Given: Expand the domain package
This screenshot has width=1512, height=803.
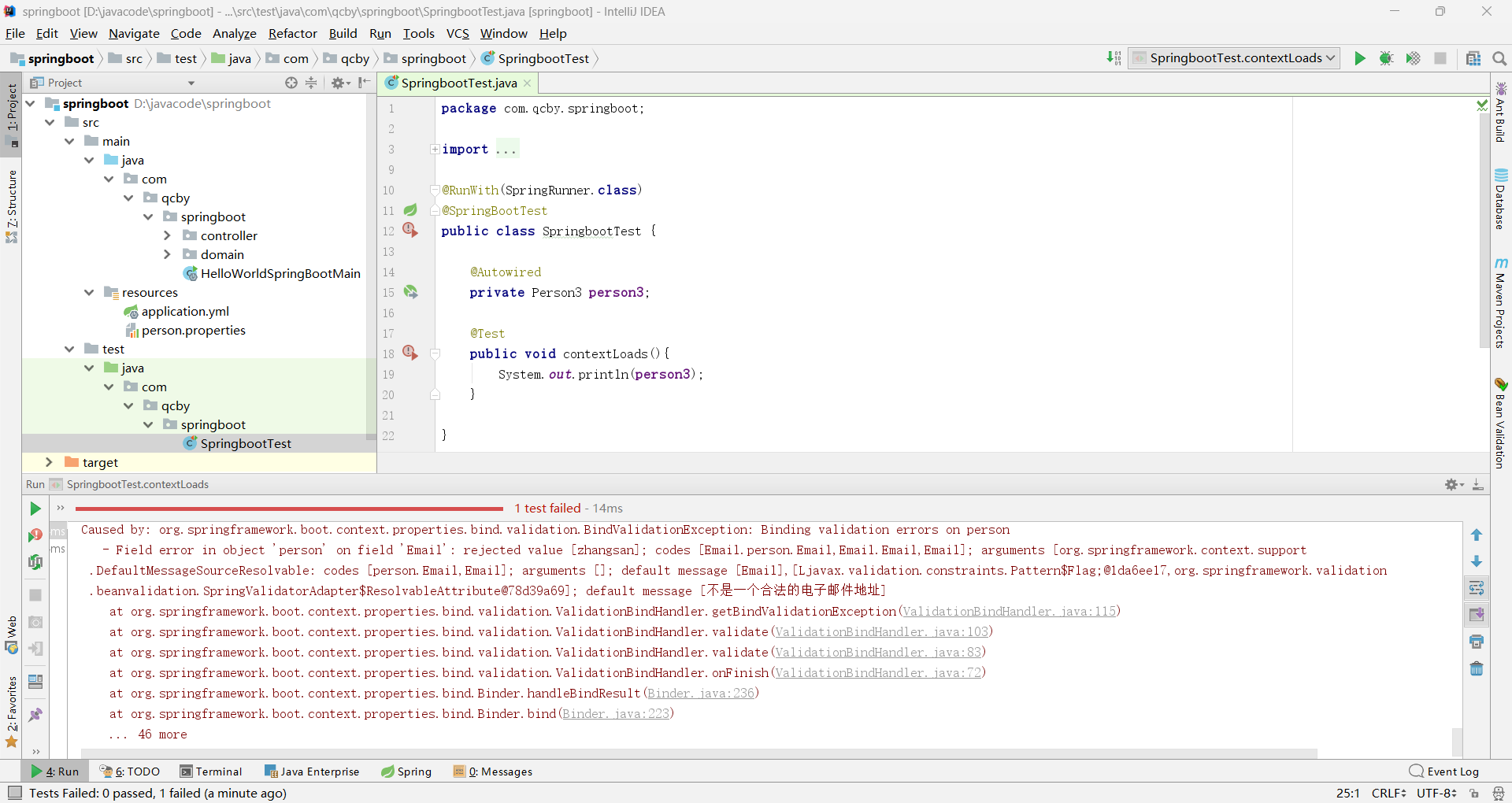Looking at the screenshot, I should [x=167, y=254].
